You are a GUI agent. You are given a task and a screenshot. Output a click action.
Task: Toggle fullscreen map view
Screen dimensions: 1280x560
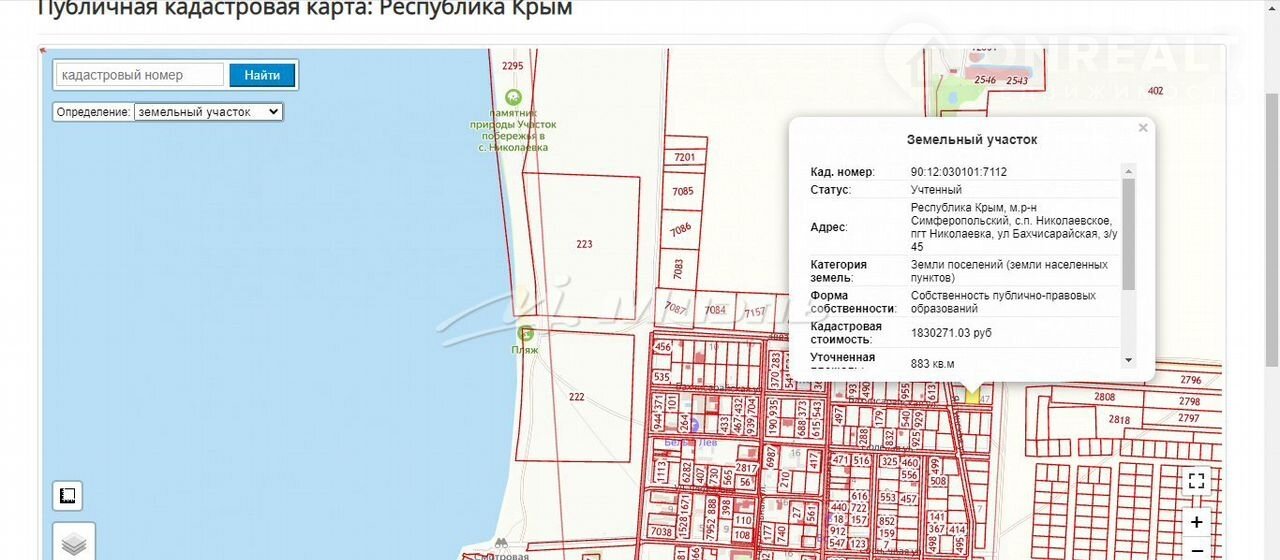coord(1196,481)
